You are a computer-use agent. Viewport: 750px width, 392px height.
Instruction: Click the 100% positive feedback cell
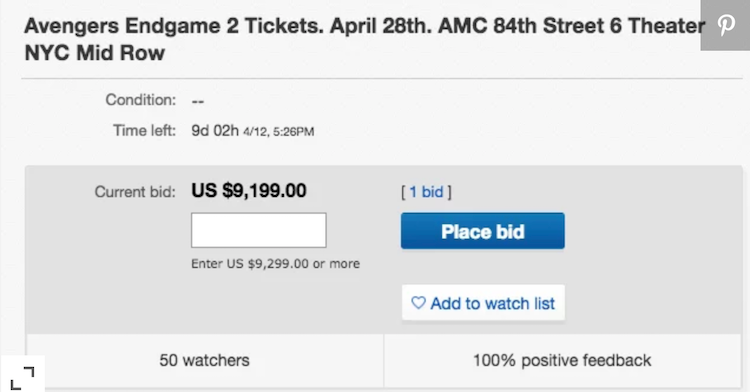pos(562,360)
